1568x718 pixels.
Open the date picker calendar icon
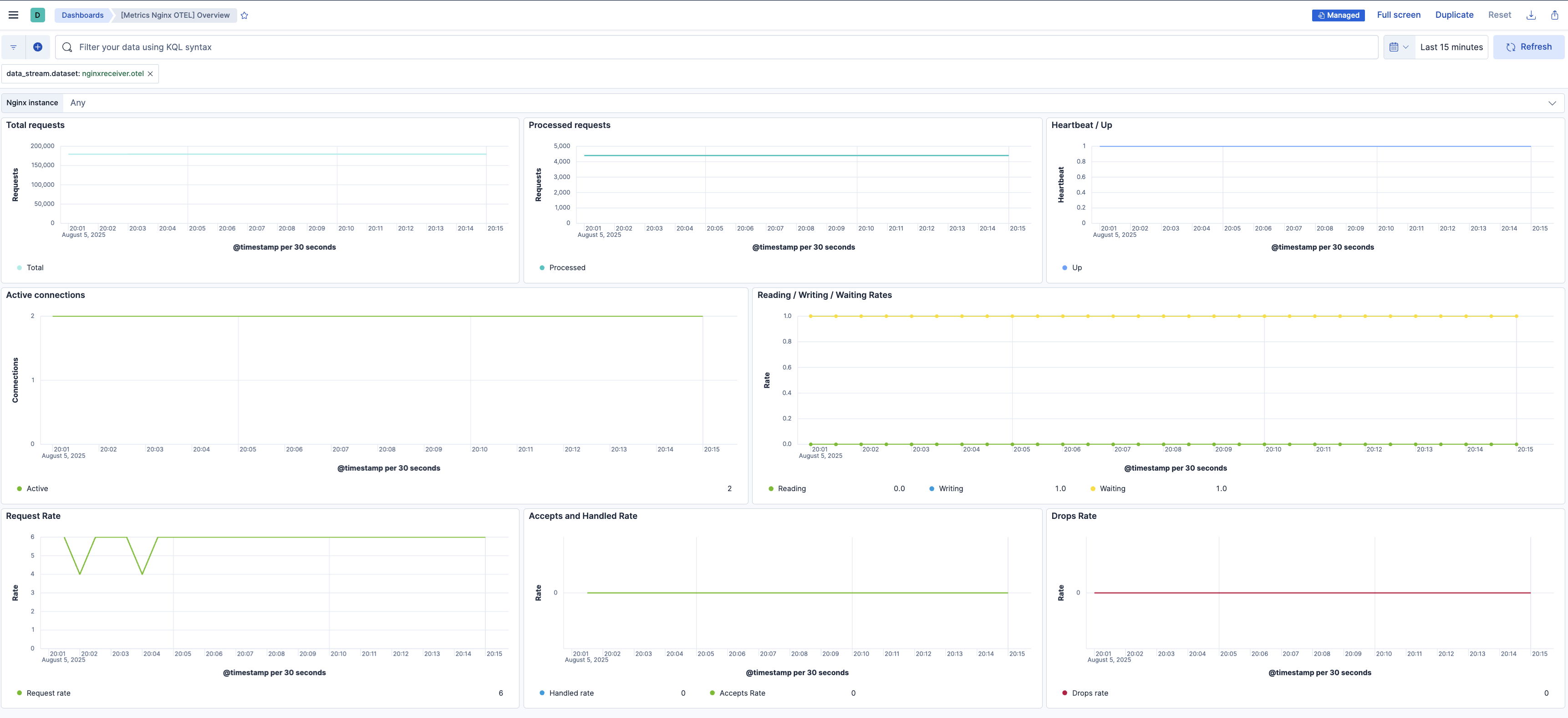[x=1394, y=46]
